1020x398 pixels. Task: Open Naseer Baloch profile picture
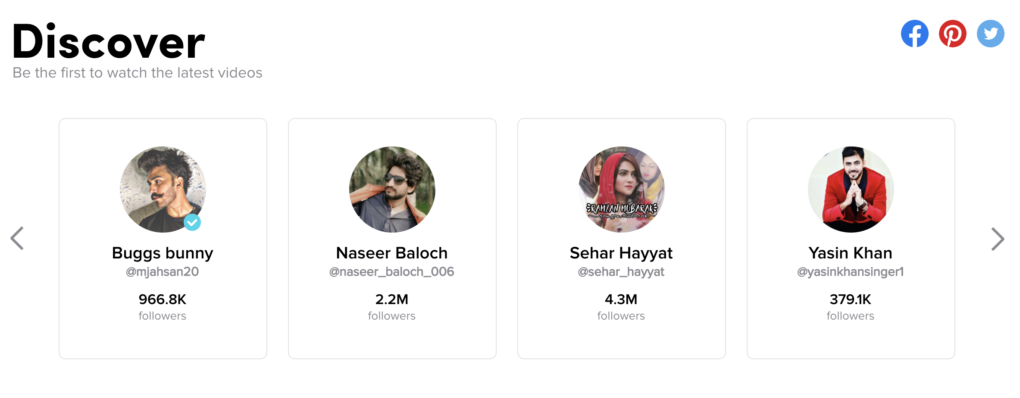pos(392,189)
